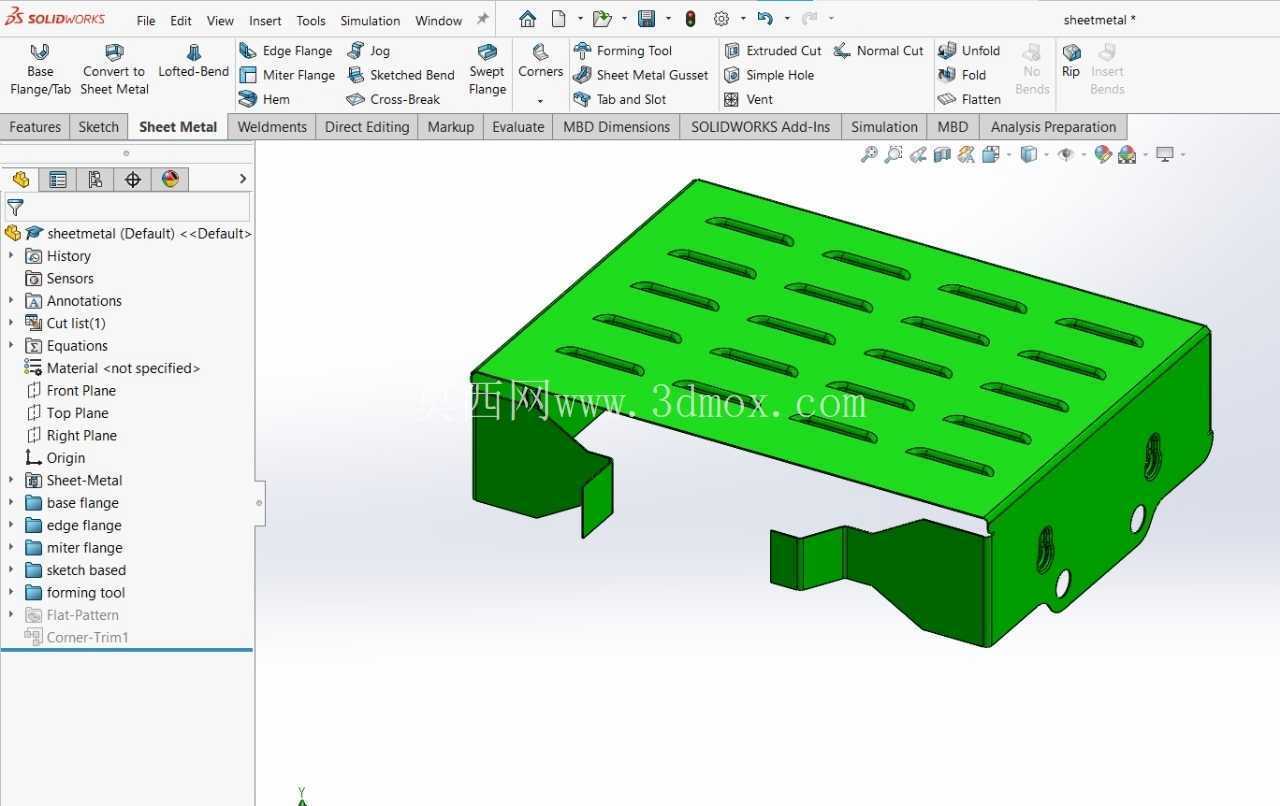Click the Save icon
This screenshot has height=806, width=1280.
646,19
